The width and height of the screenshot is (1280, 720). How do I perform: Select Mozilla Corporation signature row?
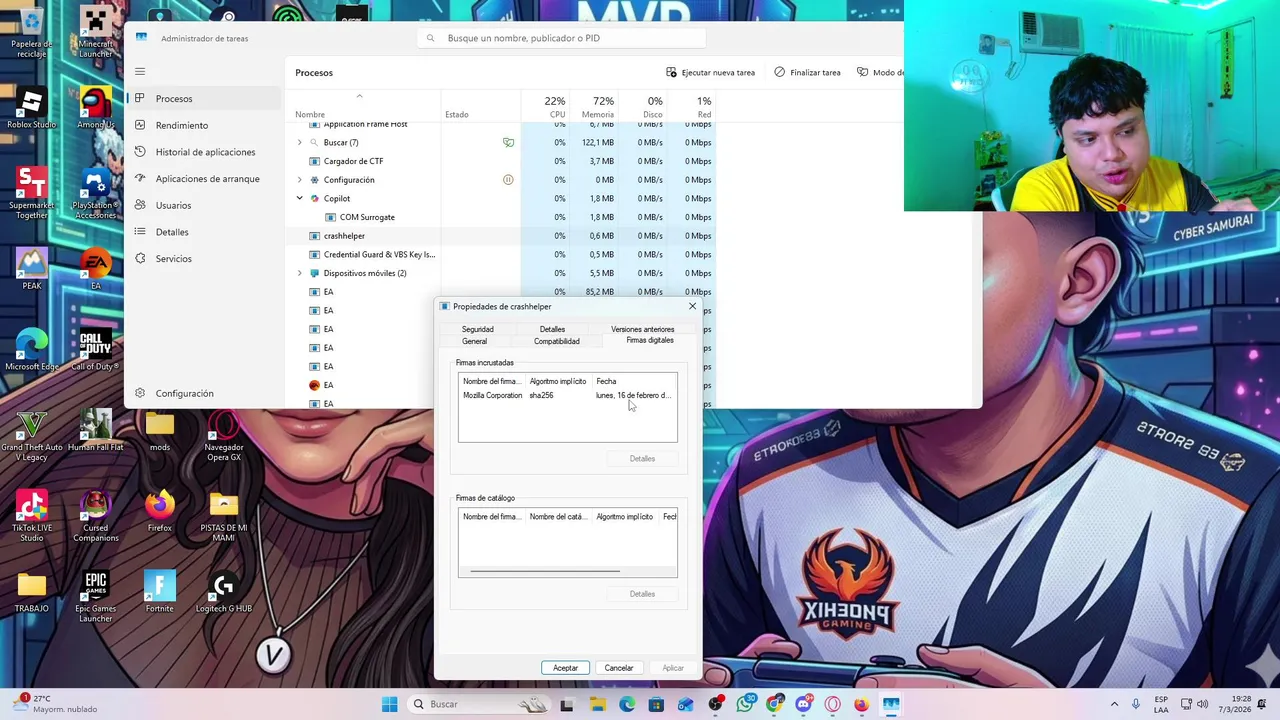567,395
